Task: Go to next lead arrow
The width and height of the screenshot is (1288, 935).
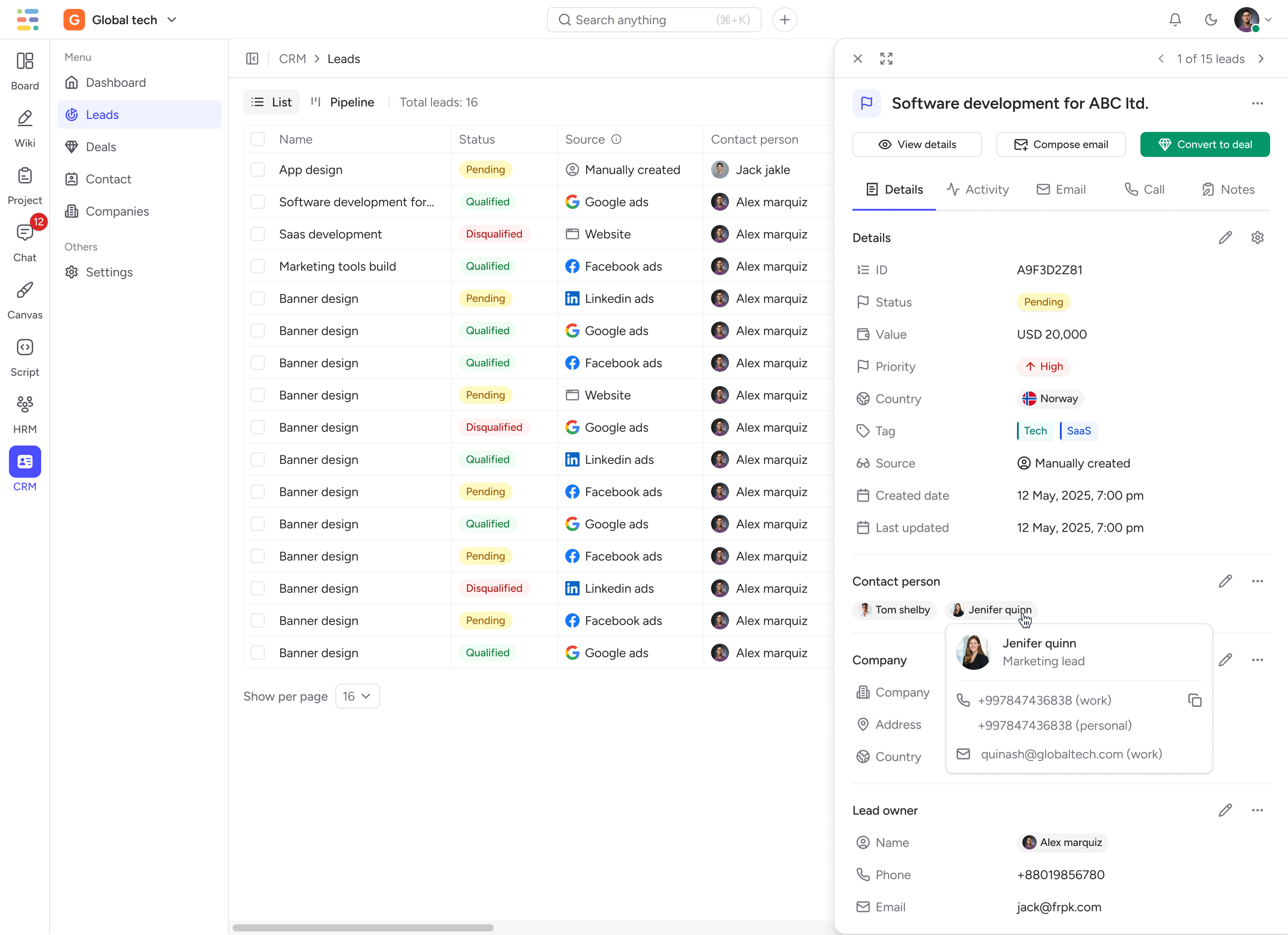Action: [1261, 59]
